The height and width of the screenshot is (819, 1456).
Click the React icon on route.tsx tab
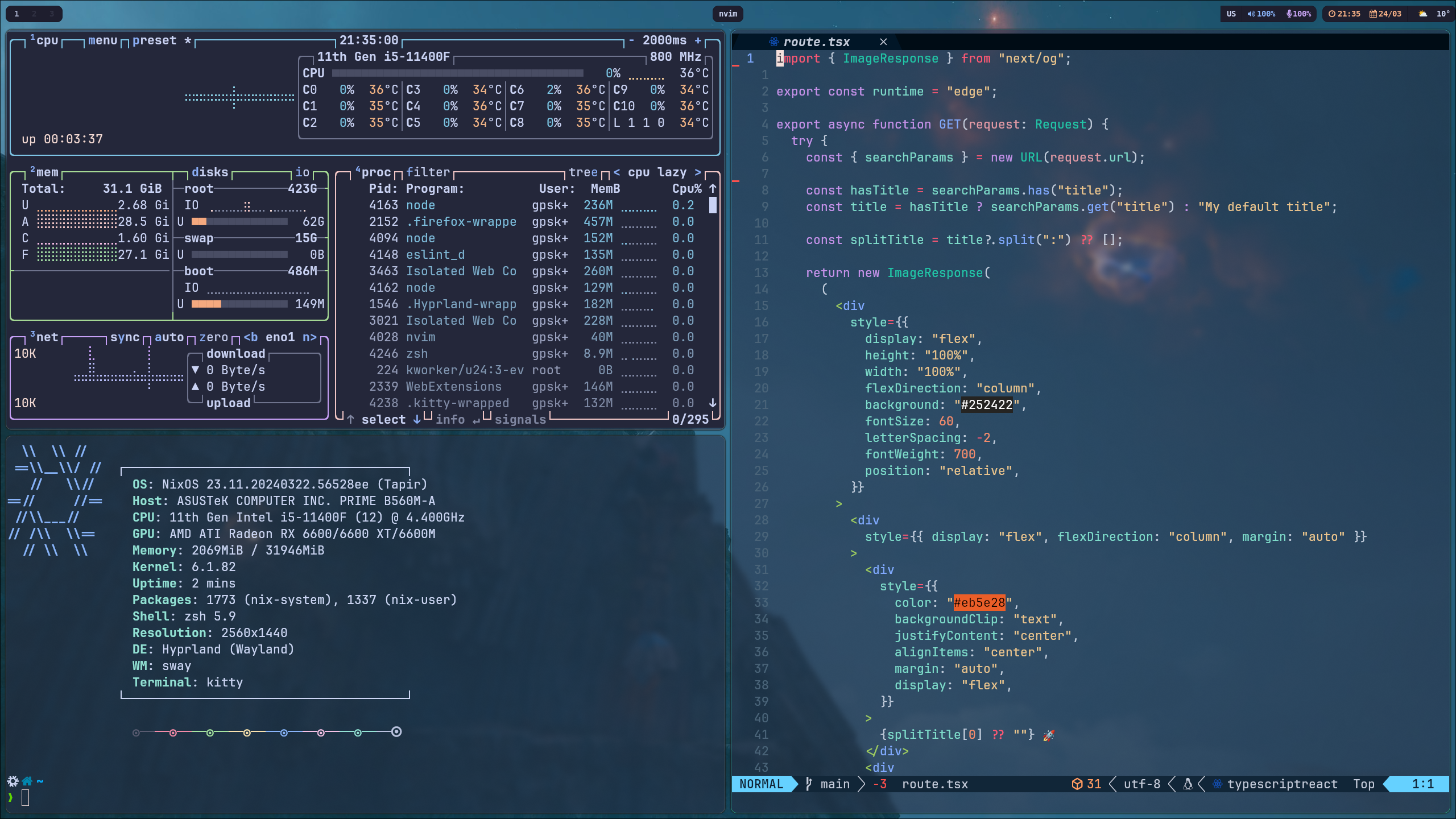(773, 42)
